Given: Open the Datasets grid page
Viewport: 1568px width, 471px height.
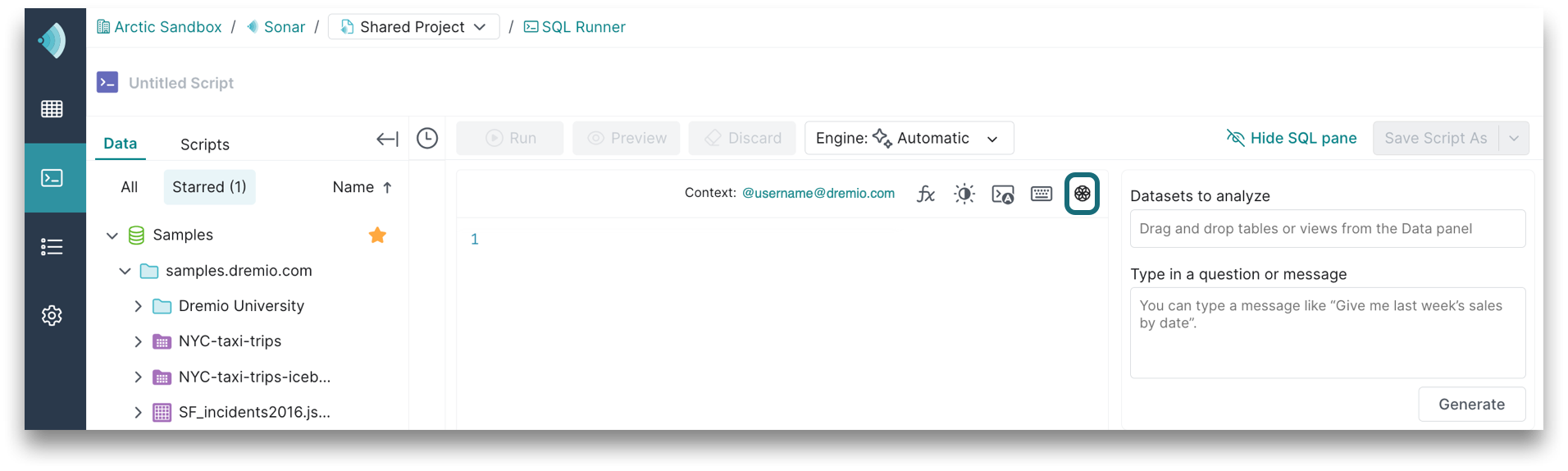Looking at the screenshot, I should 52,109.
